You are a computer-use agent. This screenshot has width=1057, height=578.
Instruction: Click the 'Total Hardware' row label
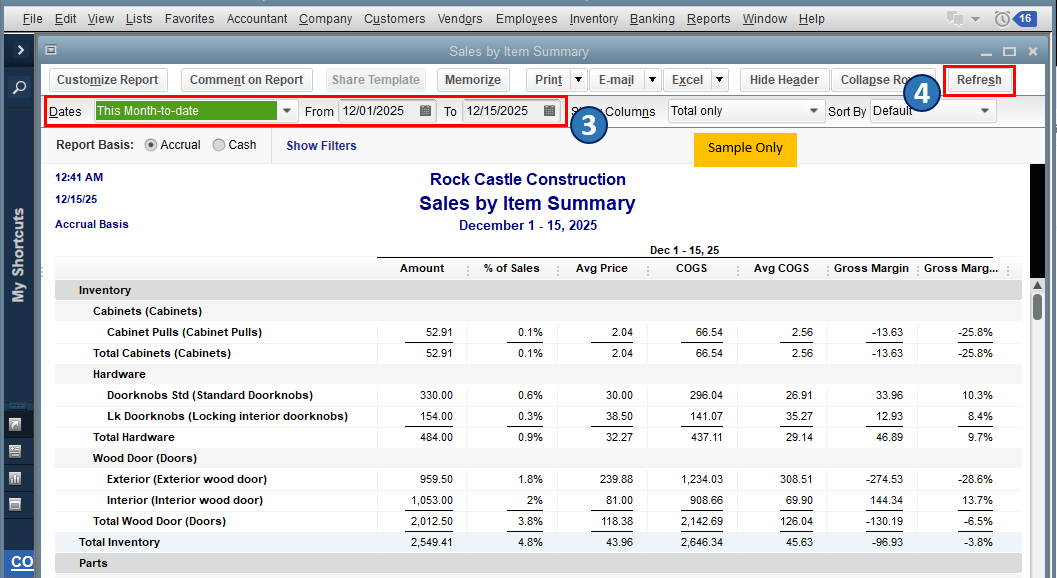(133, 438)
